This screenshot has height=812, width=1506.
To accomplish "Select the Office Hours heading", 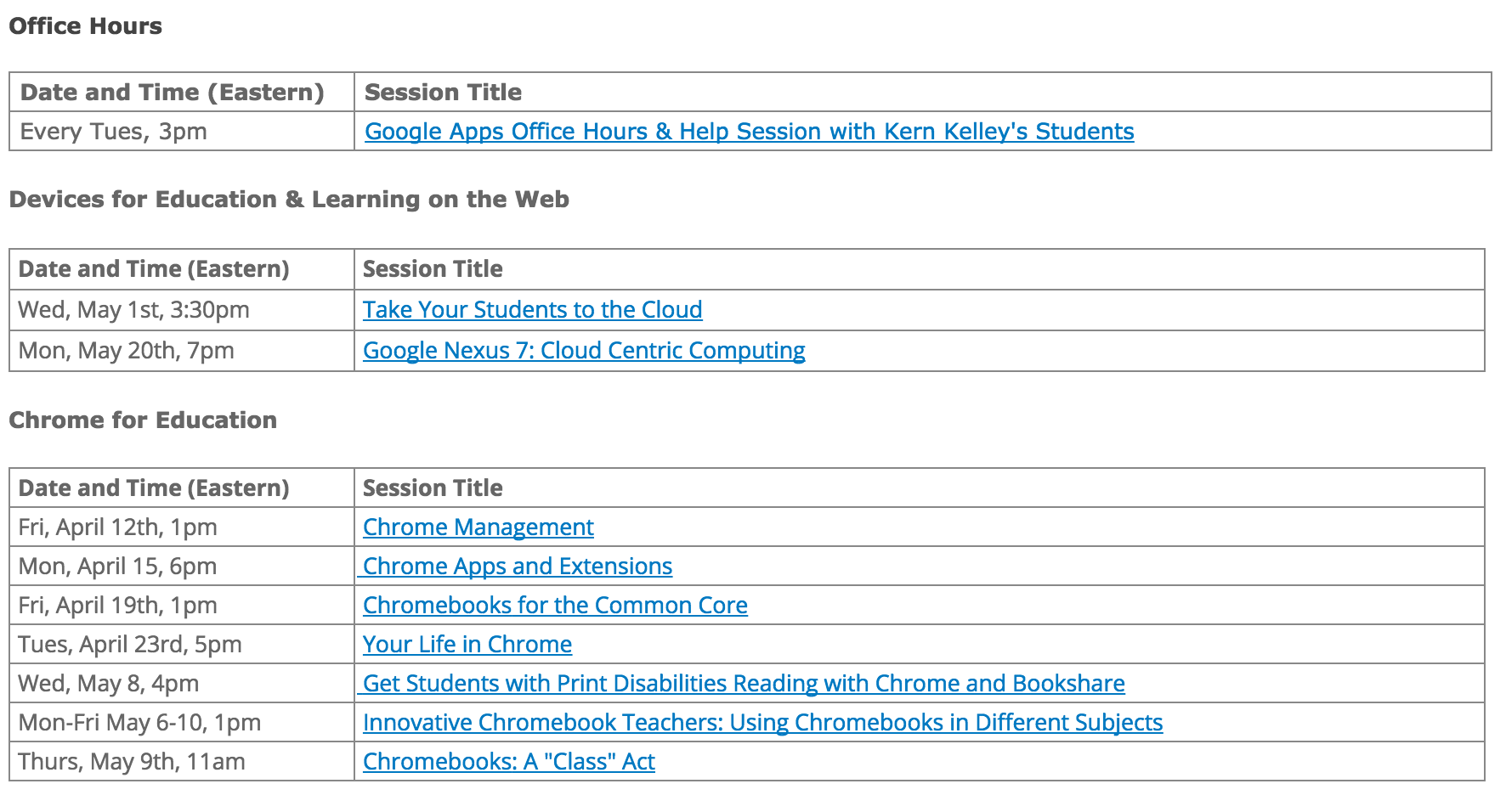I will [x=85, y=26].
